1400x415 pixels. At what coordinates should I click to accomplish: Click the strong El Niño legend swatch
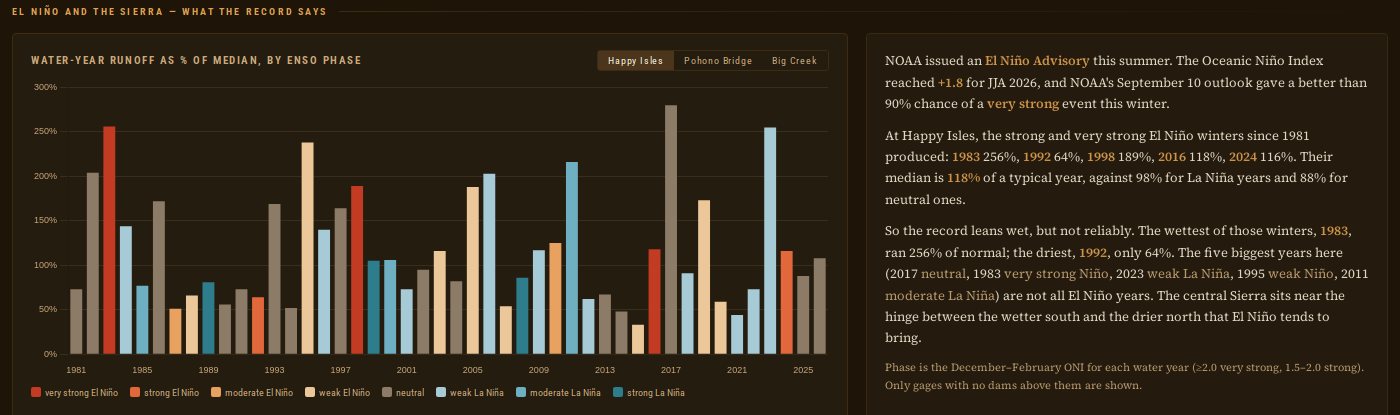point(137,393)
